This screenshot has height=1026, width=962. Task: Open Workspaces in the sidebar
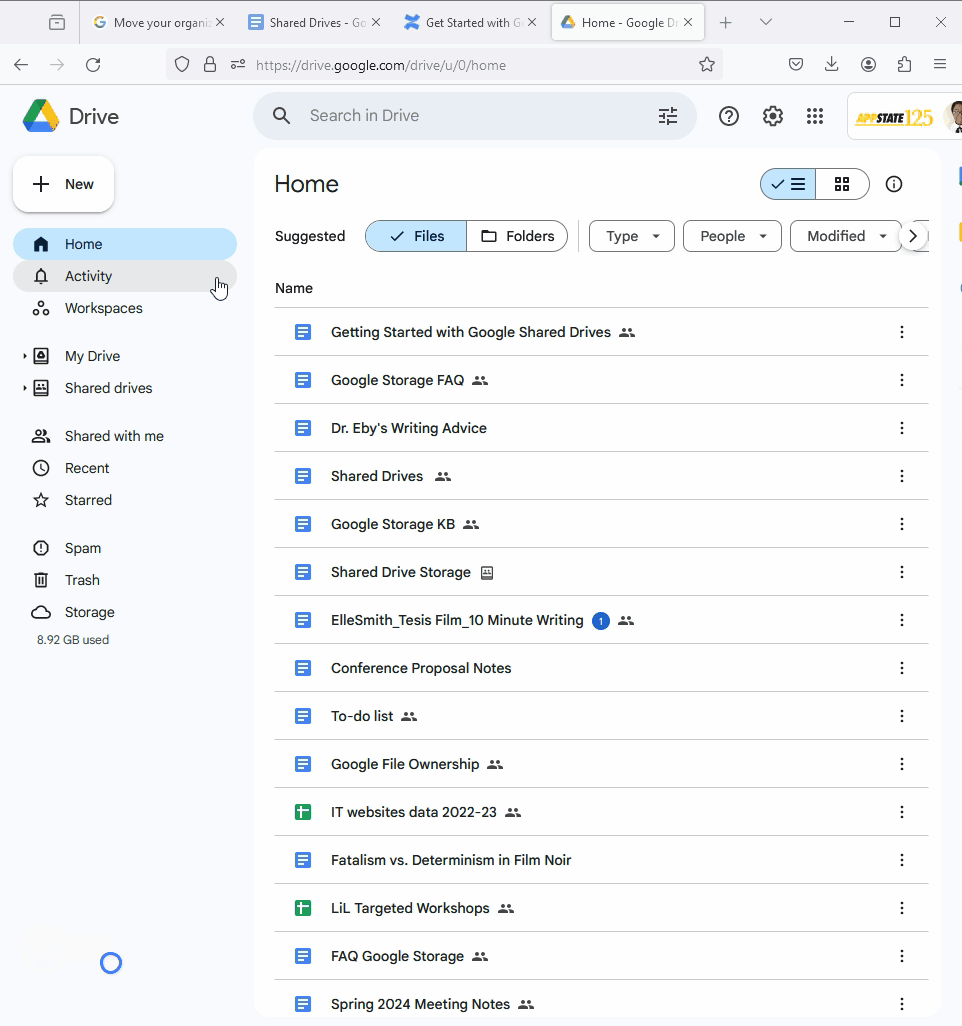(x=125, y=308)
